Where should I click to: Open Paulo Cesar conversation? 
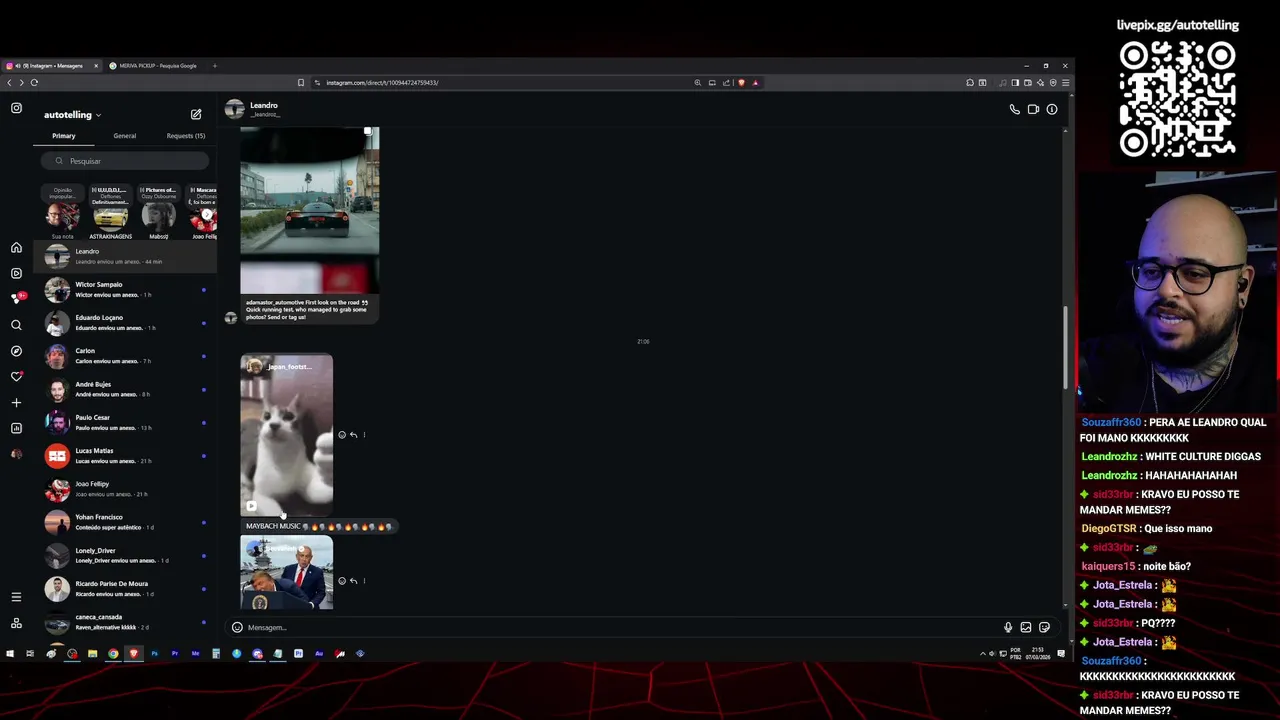[x=126, y=422]
